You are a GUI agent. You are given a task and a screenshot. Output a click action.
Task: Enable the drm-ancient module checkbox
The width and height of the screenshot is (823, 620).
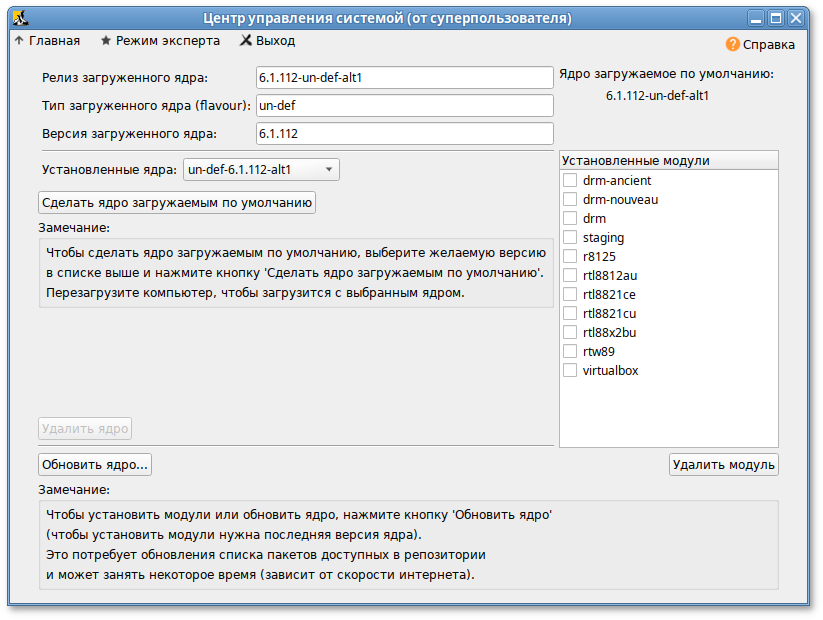click(570, 181)
